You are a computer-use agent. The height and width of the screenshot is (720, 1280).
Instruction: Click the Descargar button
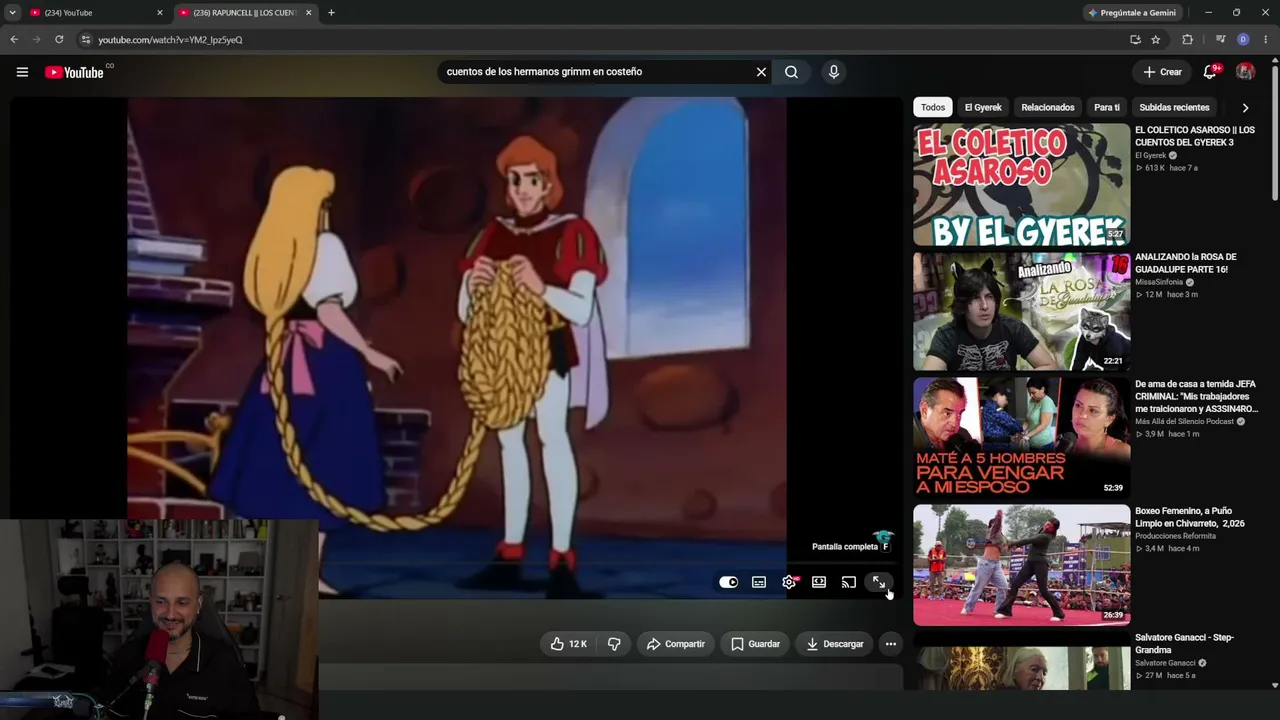(x=835, y=644)
